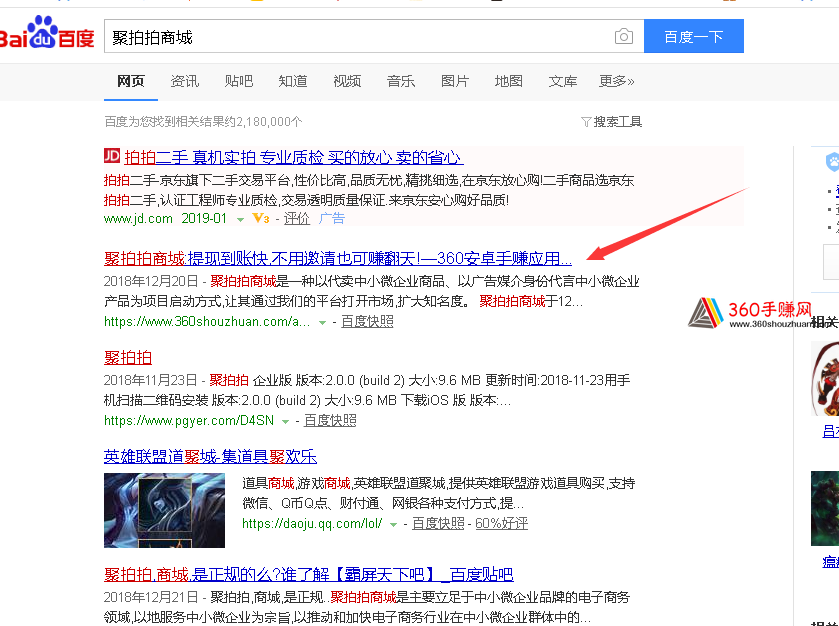Click the 60%好评 rating link

point(501,523)
